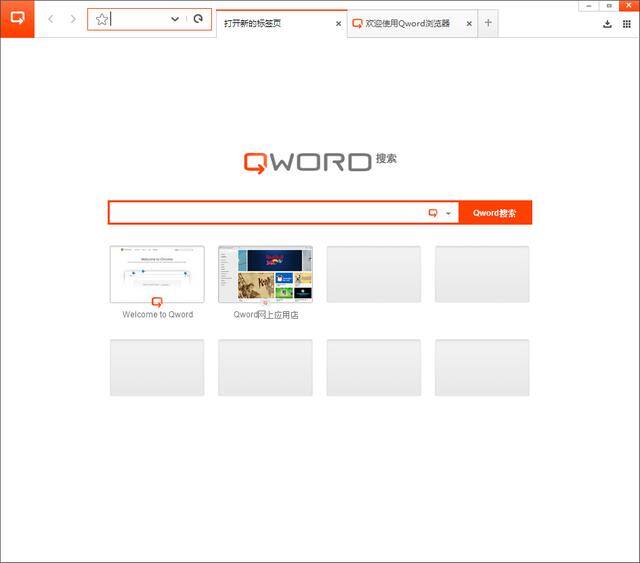Open the Qword网上应用店 thumbnail
The width and height of the screenshot is (640, 563).
point(265,274)
